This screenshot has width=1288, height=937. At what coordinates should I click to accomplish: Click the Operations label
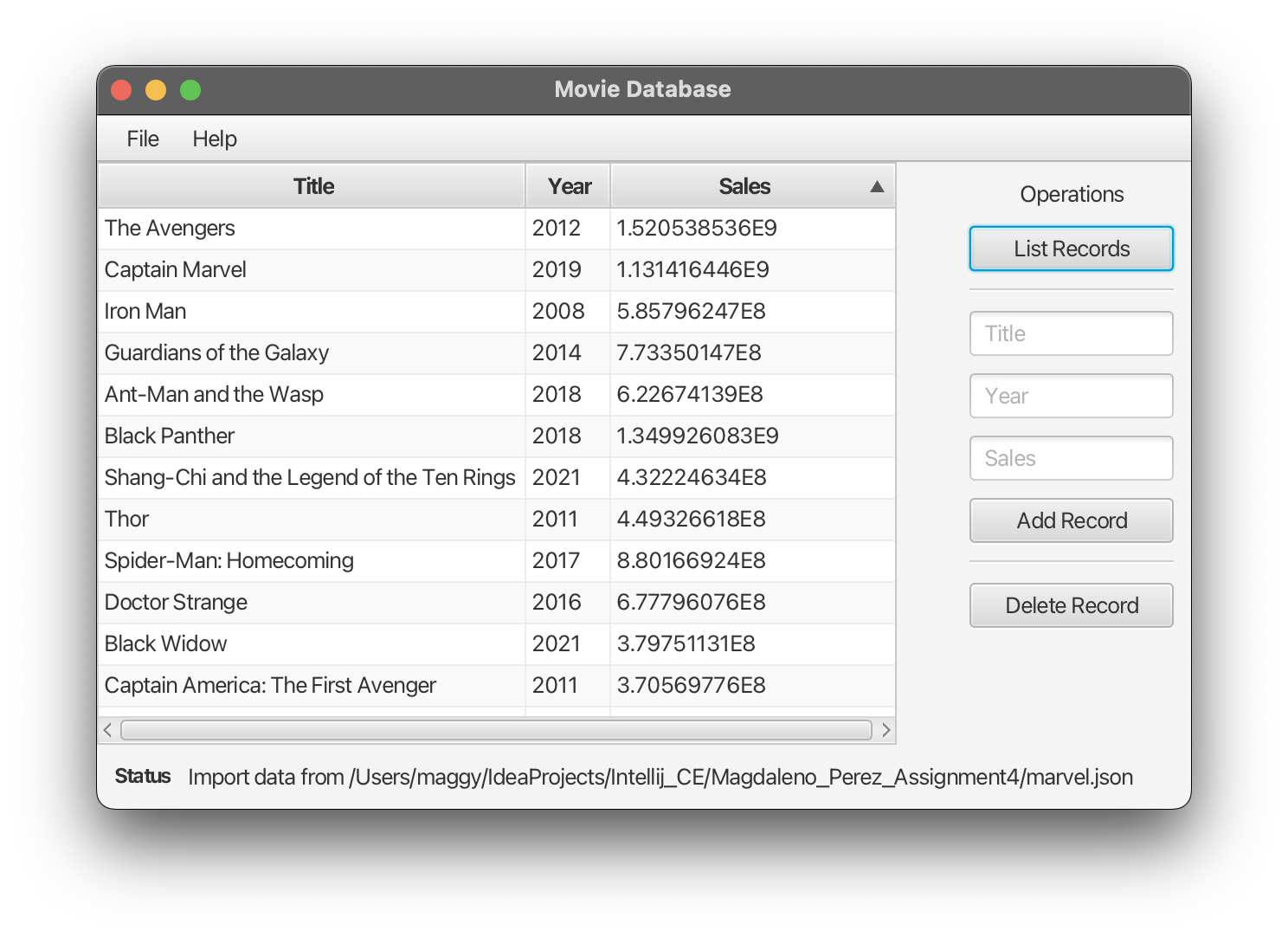pos(1072,194)
